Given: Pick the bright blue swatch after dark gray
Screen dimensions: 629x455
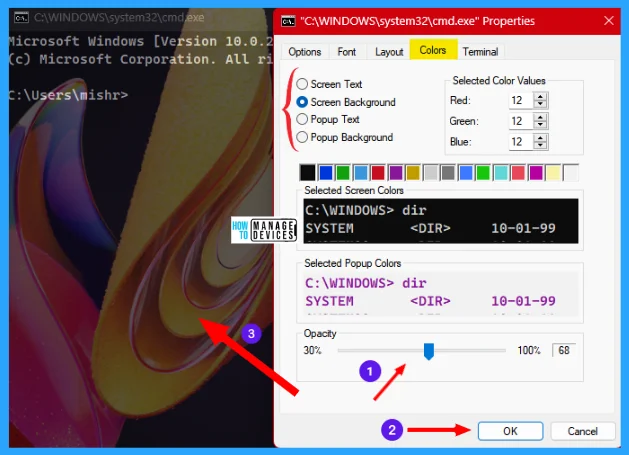Looking at the screenshot, I should point(466,173).
